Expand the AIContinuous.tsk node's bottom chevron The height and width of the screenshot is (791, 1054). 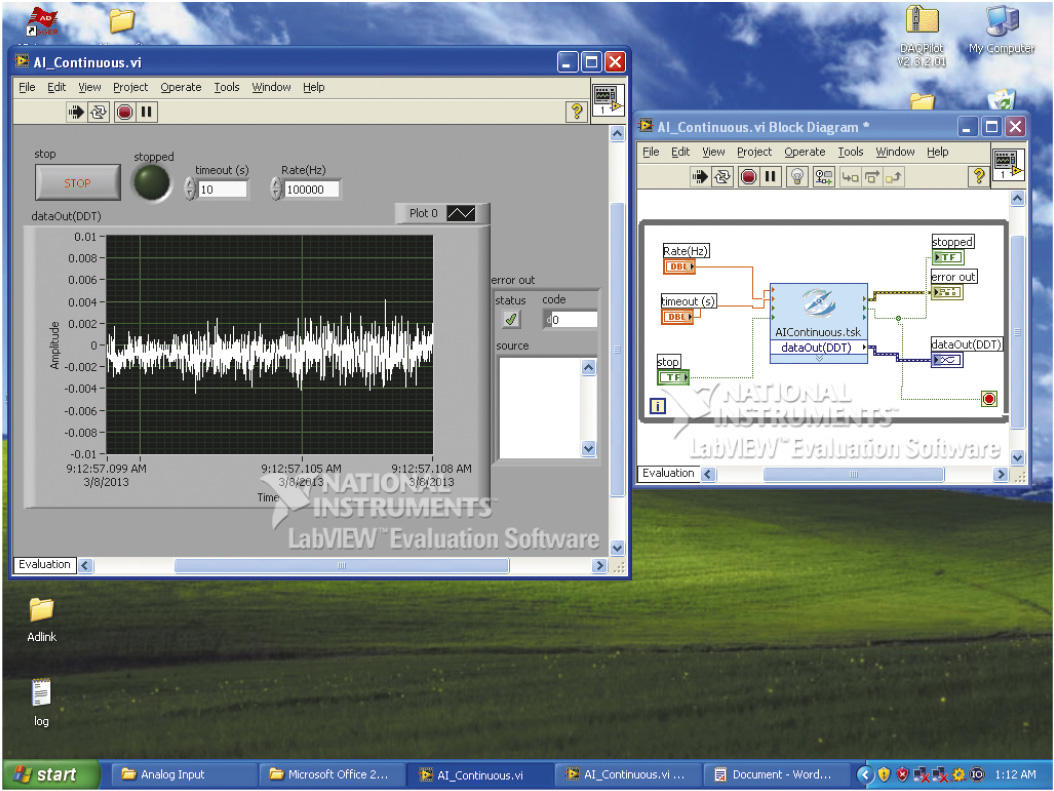coord(819,359)
